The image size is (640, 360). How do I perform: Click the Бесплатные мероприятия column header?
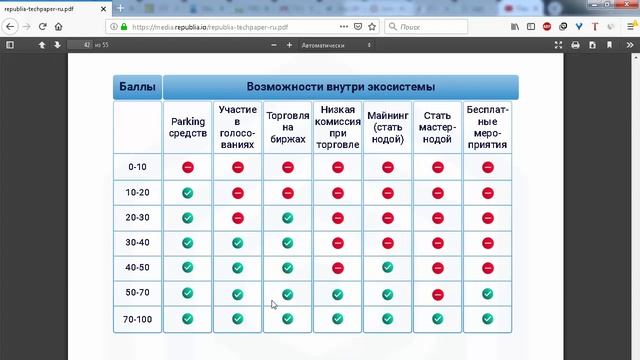coord(487,127)
